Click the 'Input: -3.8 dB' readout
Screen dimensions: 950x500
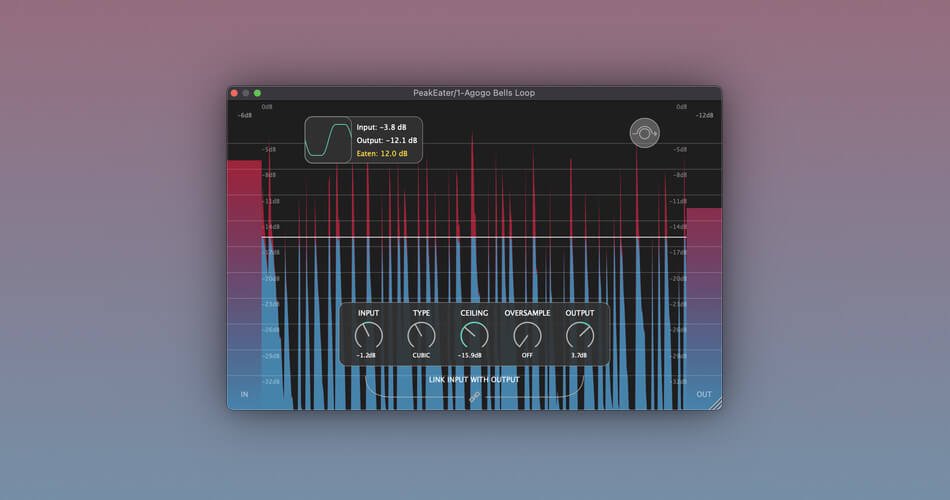click(381, 127)
